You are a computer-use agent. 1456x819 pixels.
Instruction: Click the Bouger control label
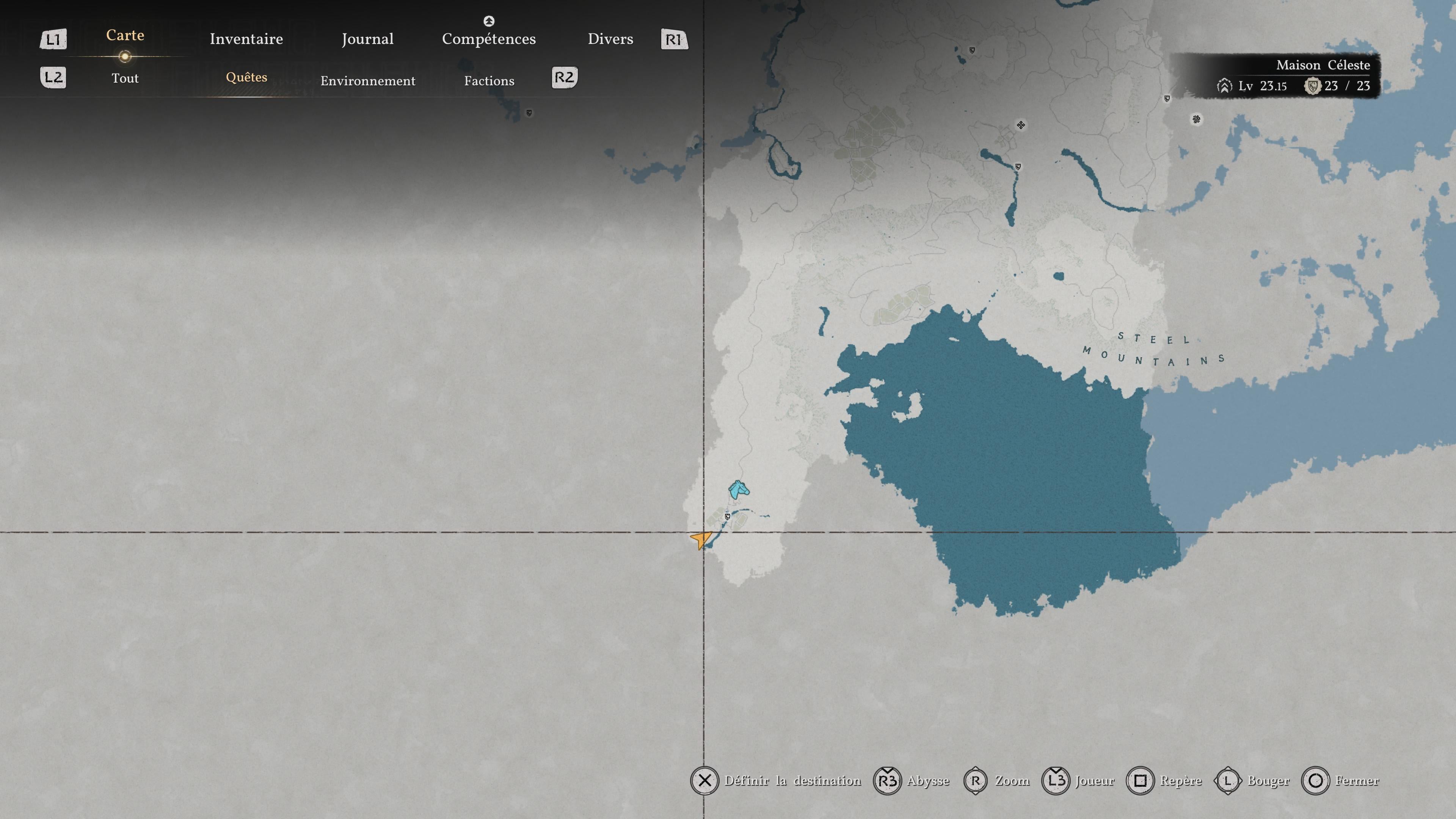[1268, 781]
